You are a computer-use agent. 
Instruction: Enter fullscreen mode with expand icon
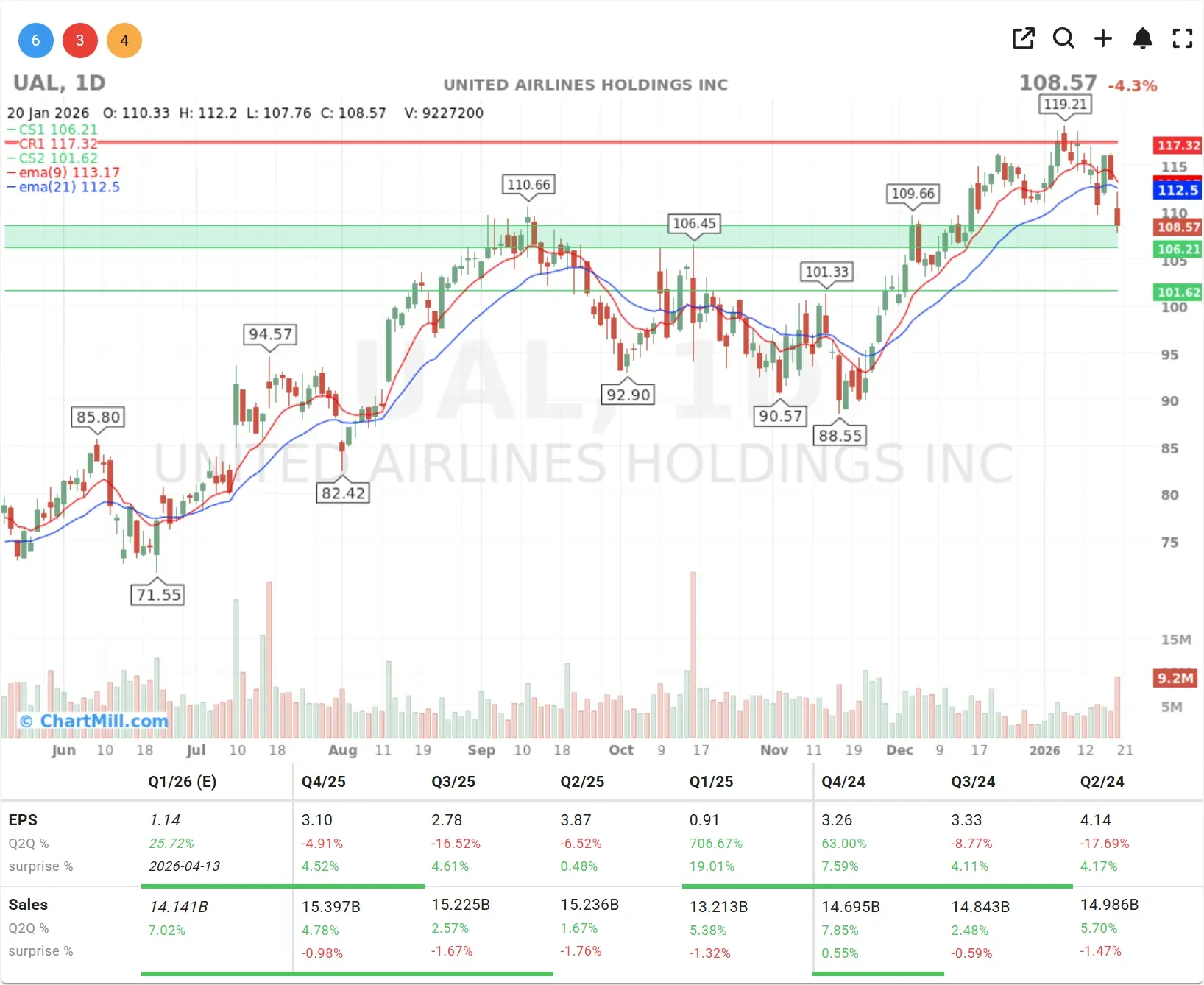point(1182,38)
